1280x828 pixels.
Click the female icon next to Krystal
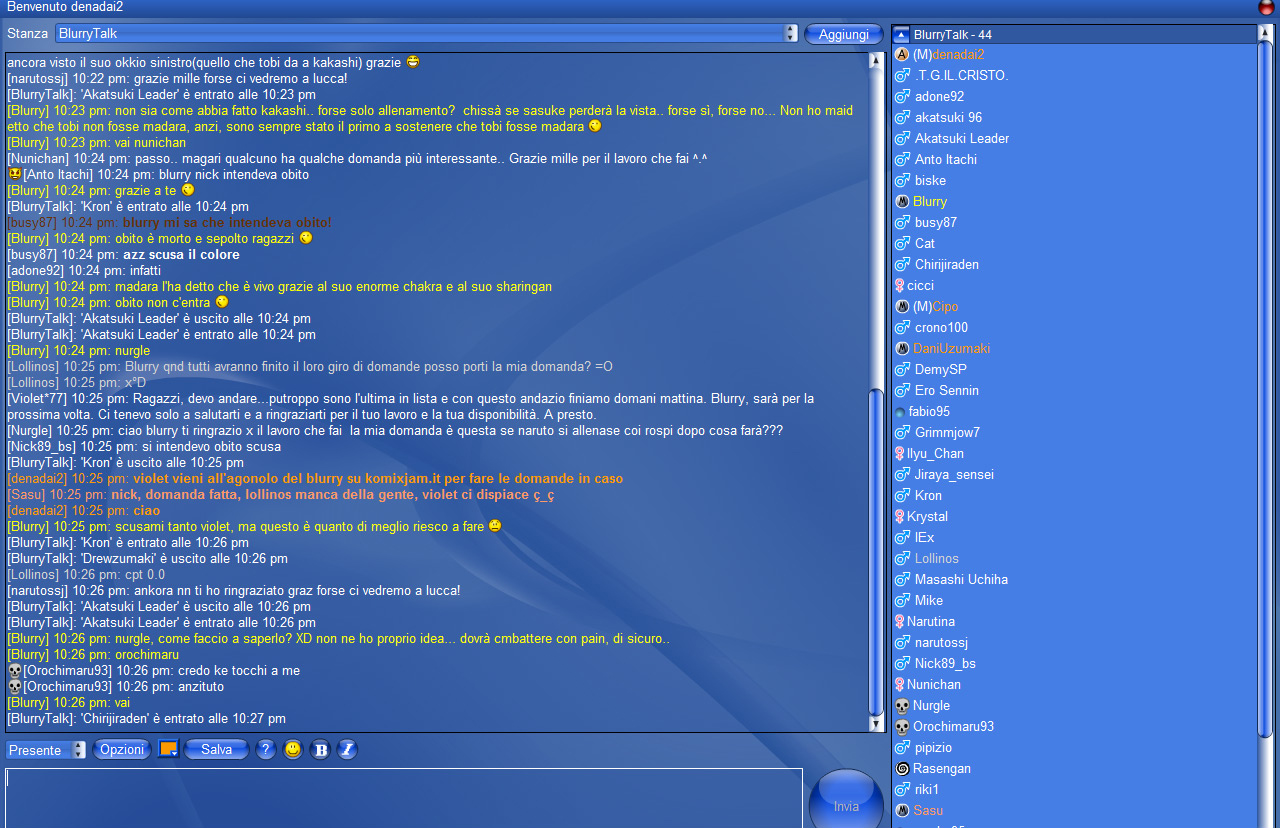899,517
